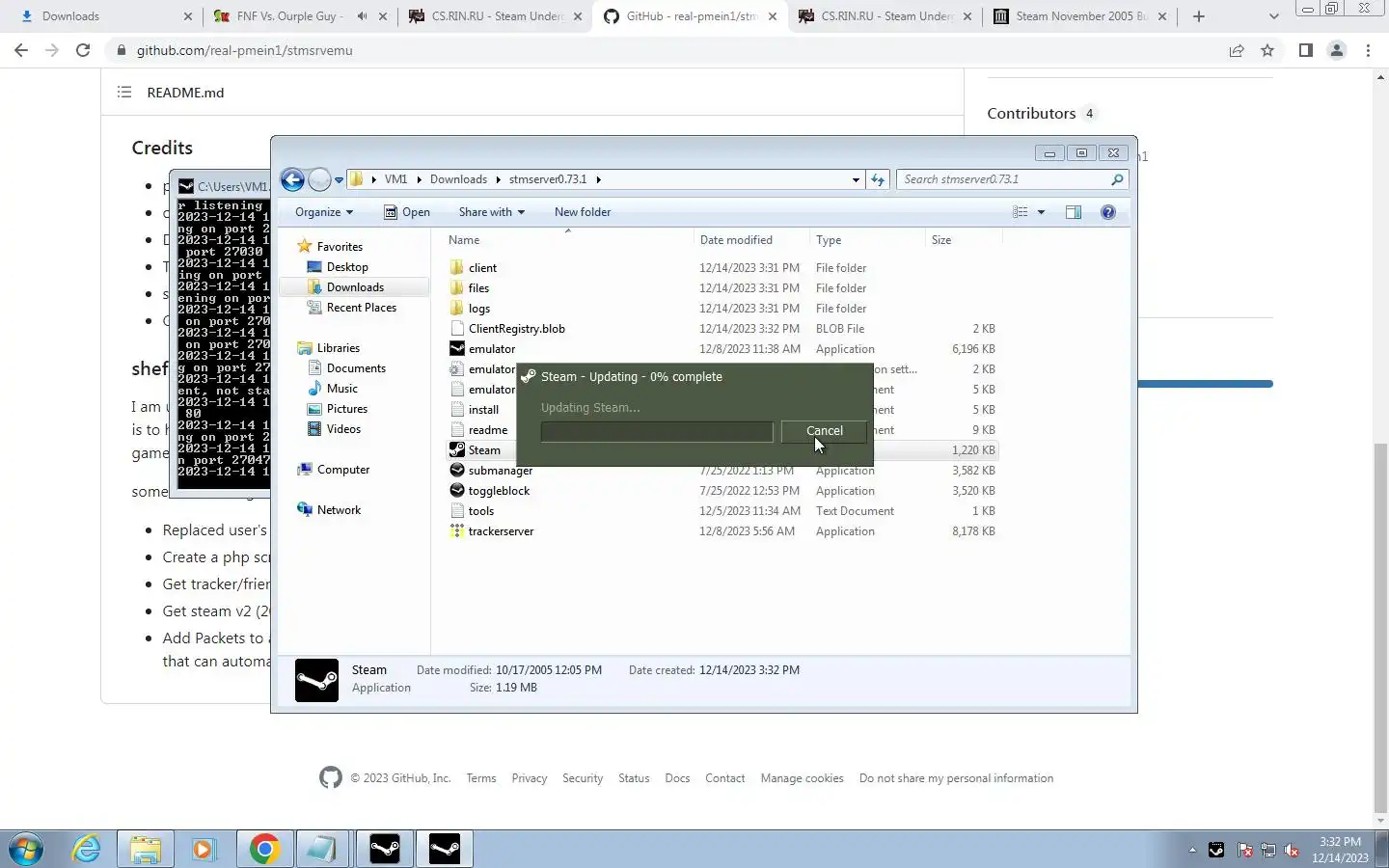1389x868 pixels.
Task: Launch Internet Explorer from the taskbar
Action: point(87,849)
